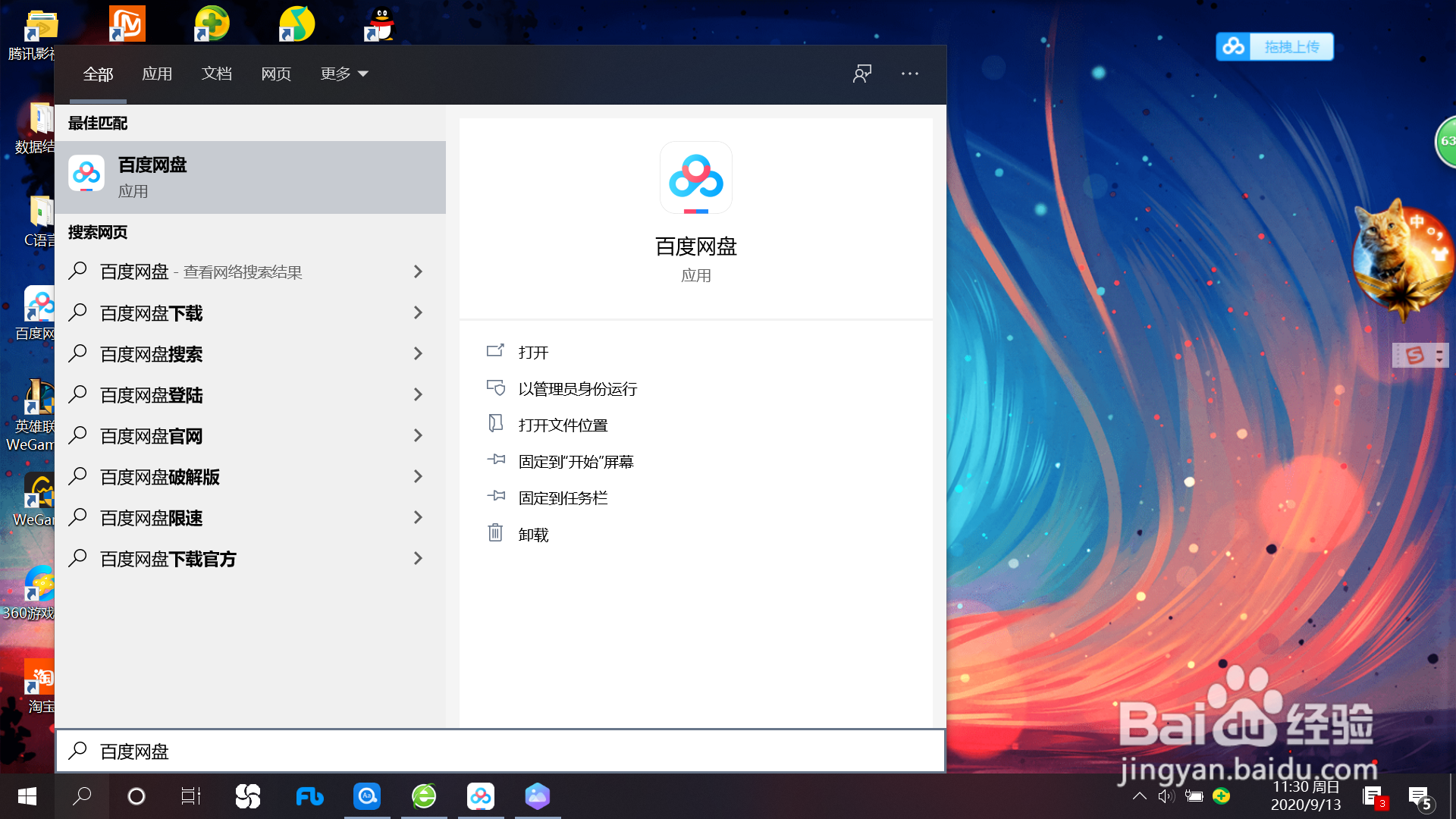
Task: Expand the 百度网盘官网 suggestion arrow
Action: (x=418, y=435)
